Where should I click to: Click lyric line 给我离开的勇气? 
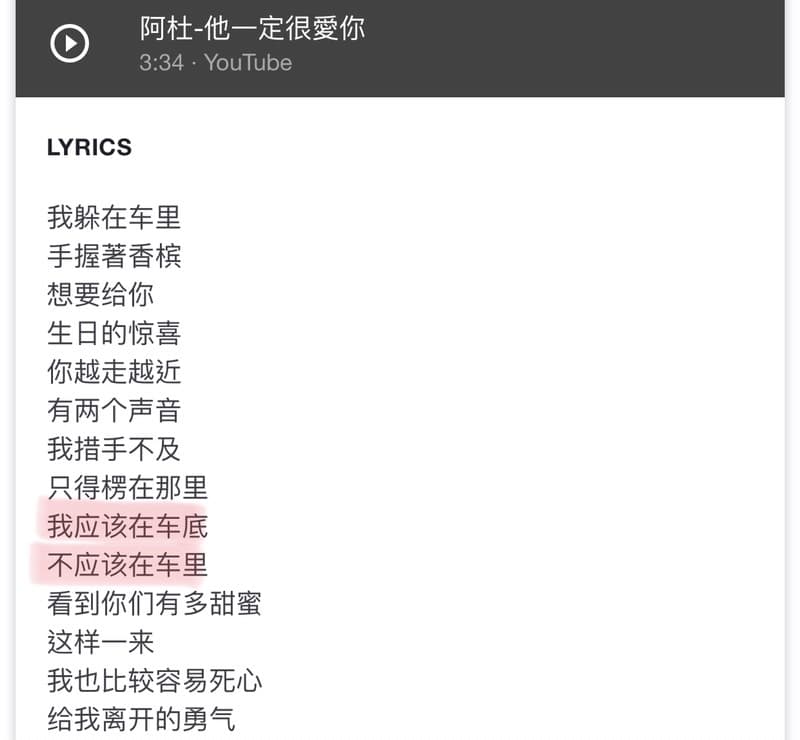[x=141, y=719]
